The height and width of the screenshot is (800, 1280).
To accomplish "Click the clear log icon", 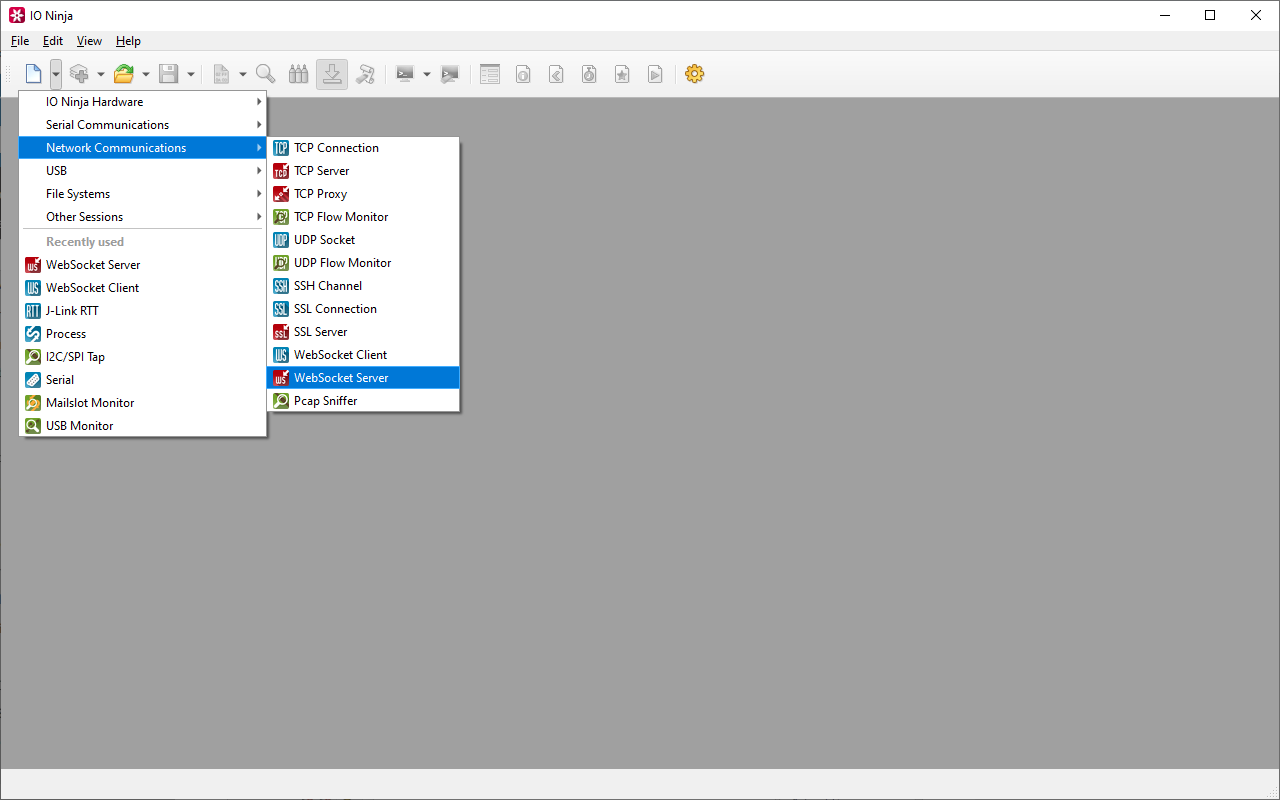I will (365, 74).
